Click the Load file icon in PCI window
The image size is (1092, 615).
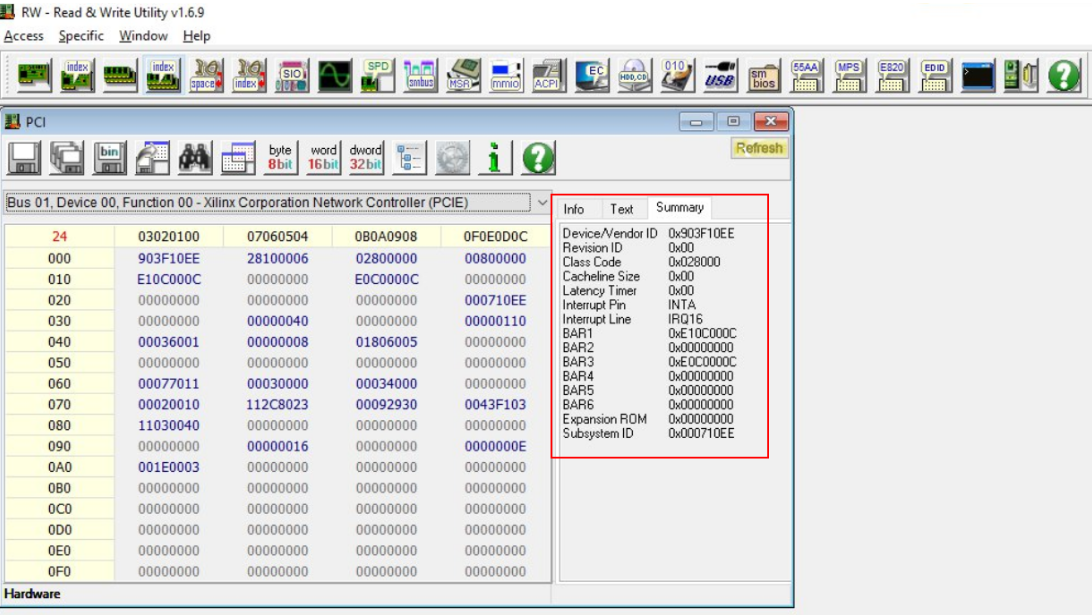coord(153,157)
